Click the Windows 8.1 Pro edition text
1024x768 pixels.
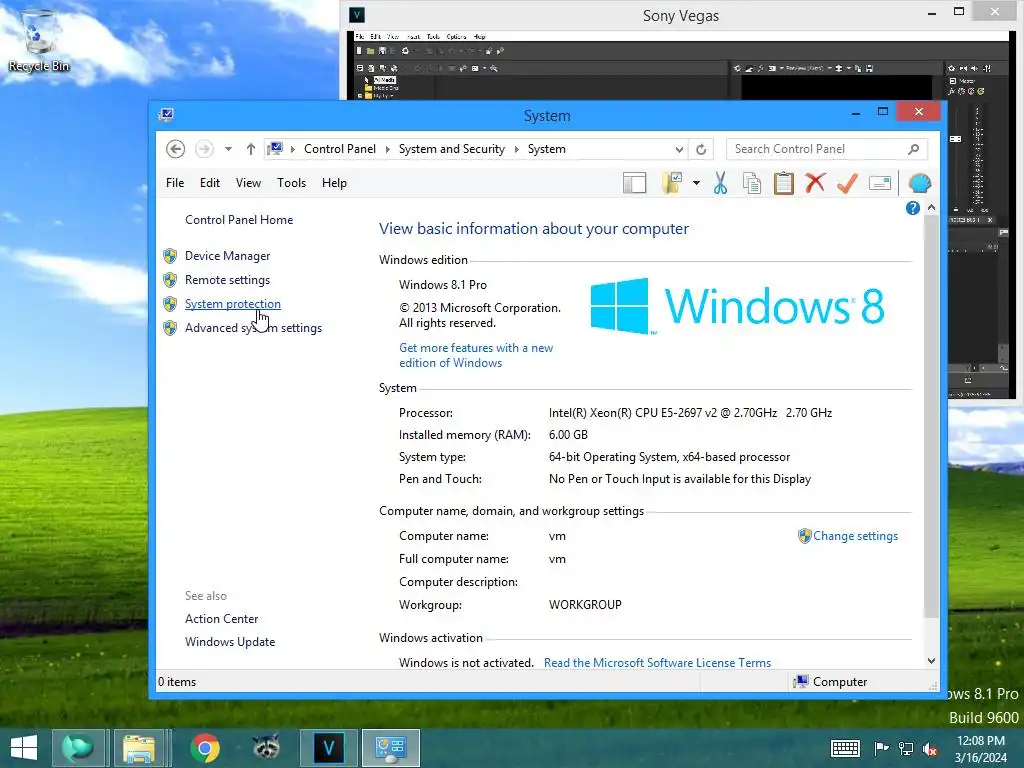coord(443,285)
